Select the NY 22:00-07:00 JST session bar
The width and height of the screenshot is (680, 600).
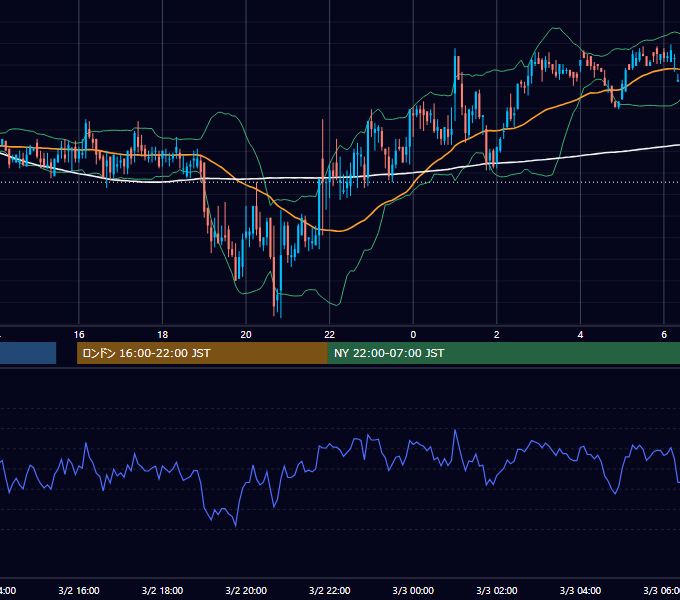[503, 353]
